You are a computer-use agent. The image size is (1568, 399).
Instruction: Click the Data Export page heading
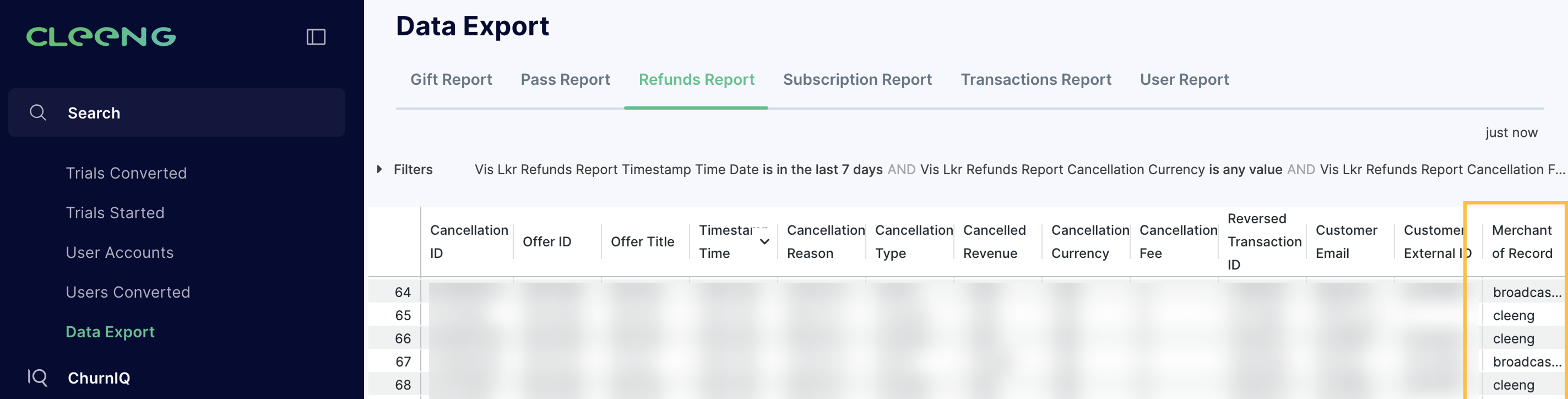[x=473, y=26]
